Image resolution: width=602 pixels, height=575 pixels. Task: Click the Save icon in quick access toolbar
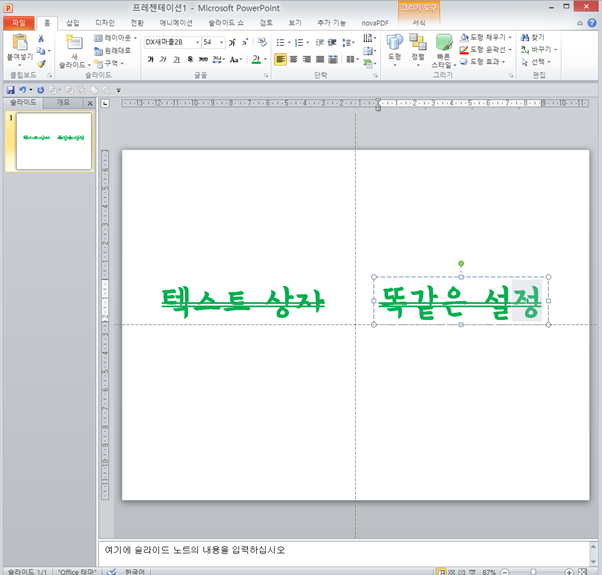[11, 90]
